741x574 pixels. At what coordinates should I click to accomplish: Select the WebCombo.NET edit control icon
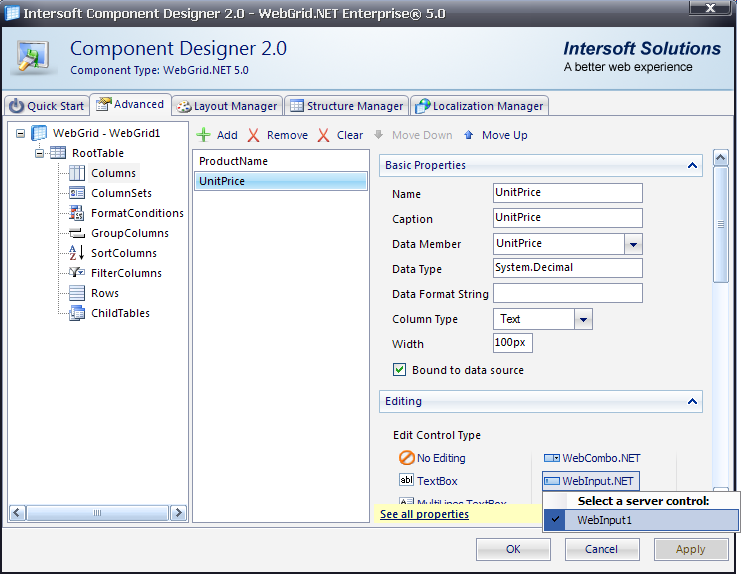pyautogui.click(x=552, y=458)
